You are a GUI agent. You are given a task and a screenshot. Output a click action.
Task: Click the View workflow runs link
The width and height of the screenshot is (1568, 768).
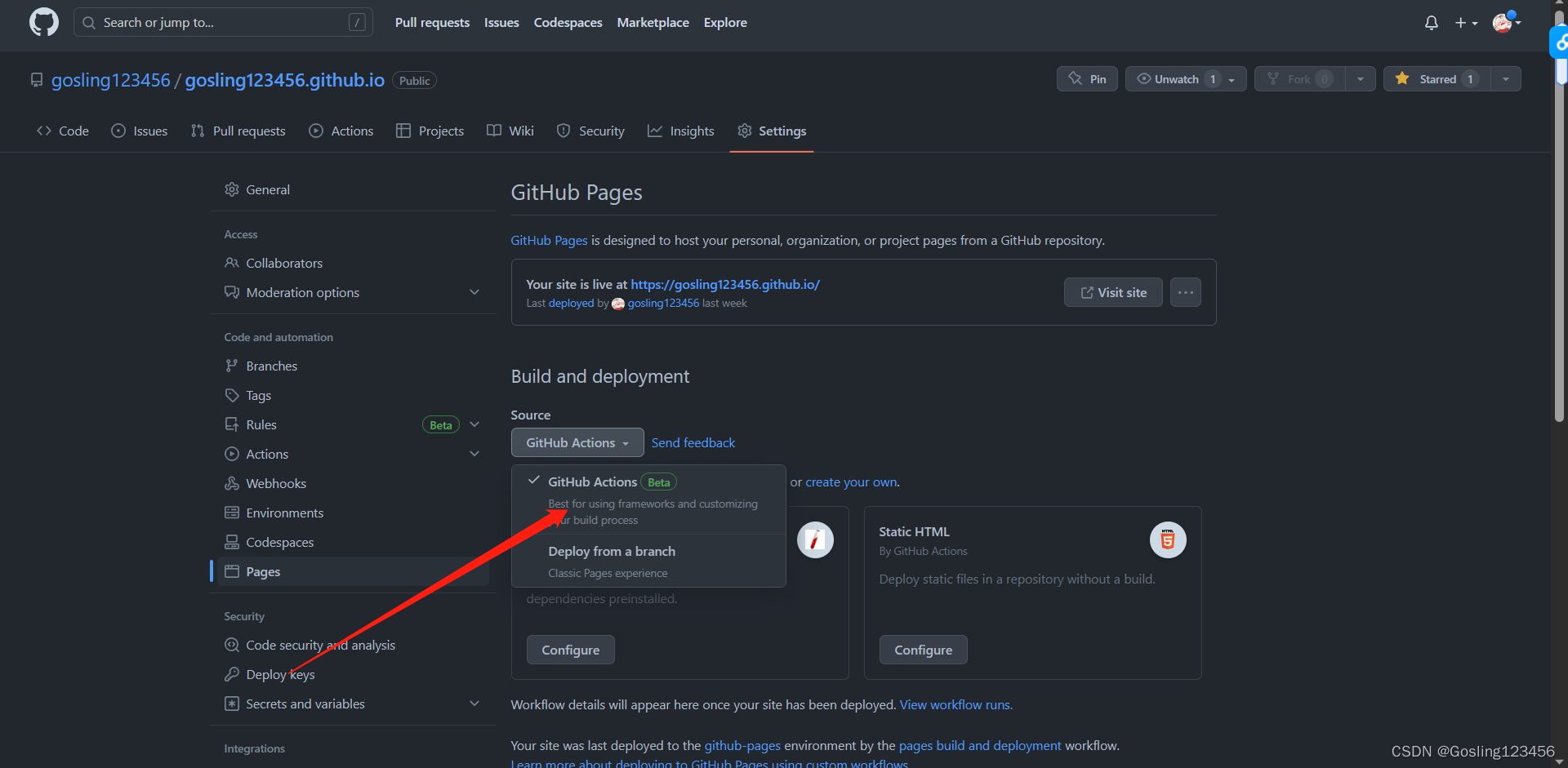tap(955, 704)
